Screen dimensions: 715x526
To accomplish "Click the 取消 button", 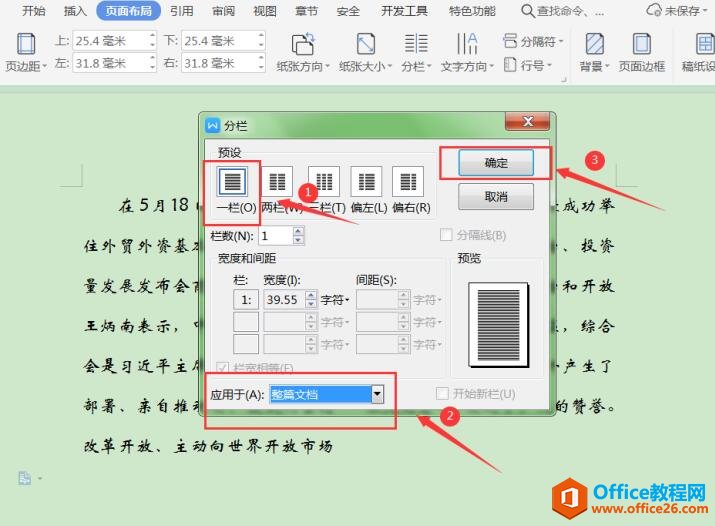I will (x=496, y=196).
